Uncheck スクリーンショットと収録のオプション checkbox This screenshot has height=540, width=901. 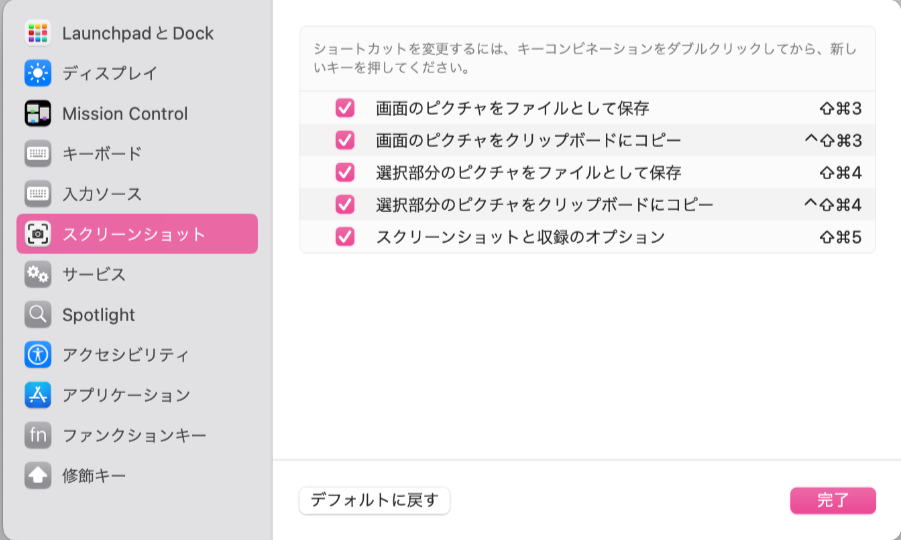(x=345, y=237)
